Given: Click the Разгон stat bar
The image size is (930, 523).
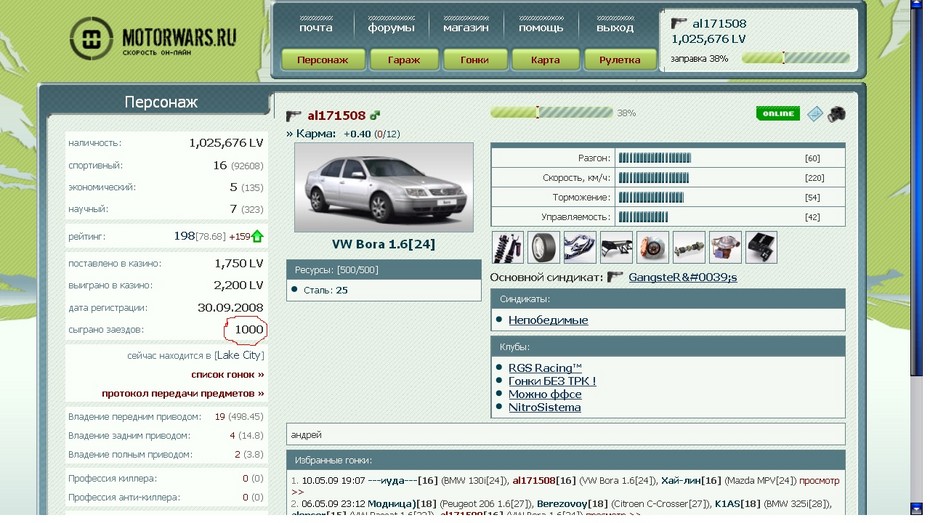Looking at the screenshot, I should [x=655, y=158].
